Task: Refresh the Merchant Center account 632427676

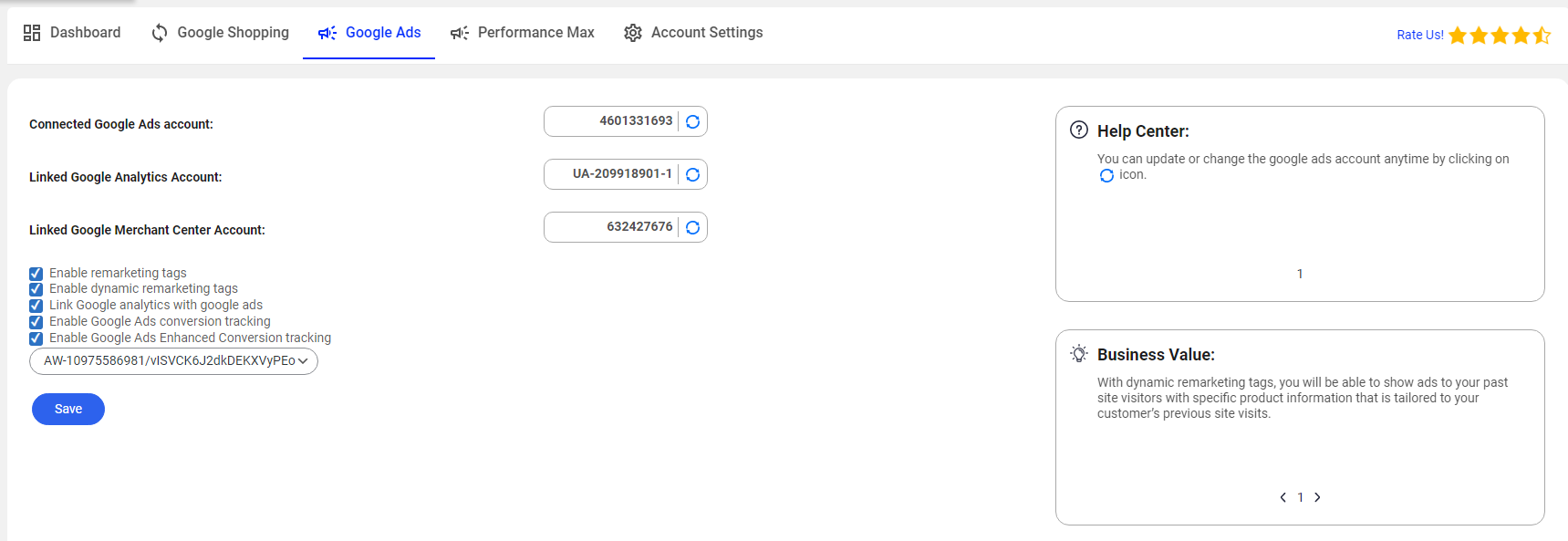Action: [693, 227]
